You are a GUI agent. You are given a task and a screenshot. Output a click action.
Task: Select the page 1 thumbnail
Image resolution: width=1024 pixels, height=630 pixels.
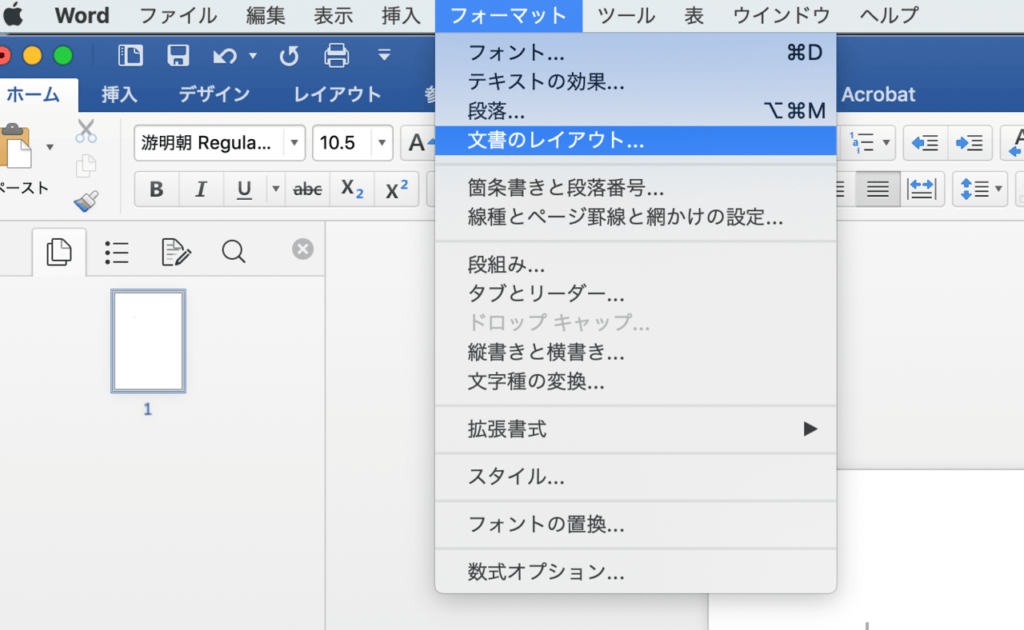coord(148,342)
